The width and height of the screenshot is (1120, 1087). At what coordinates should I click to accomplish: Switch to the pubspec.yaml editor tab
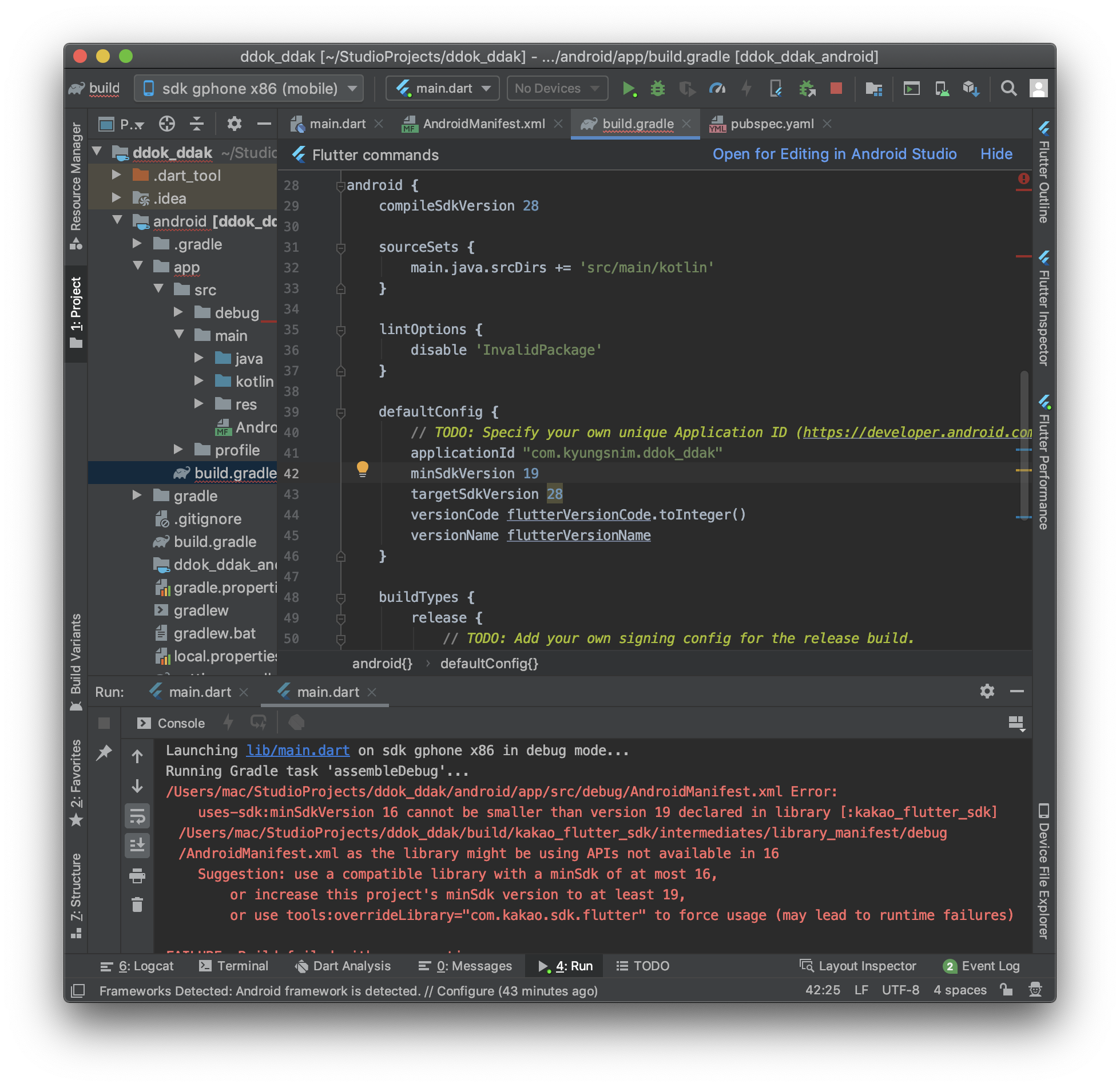(771, 124)
